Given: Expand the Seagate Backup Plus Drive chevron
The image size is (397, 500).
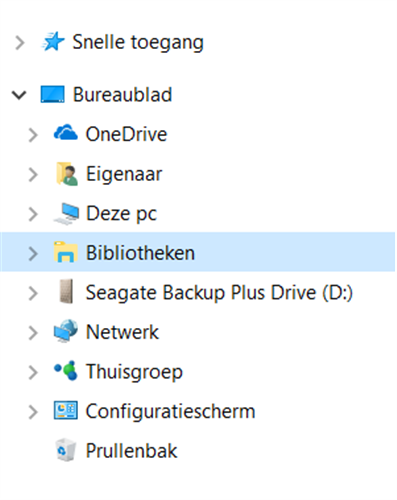Looking at the screenshot, I should tap(33, 293).
